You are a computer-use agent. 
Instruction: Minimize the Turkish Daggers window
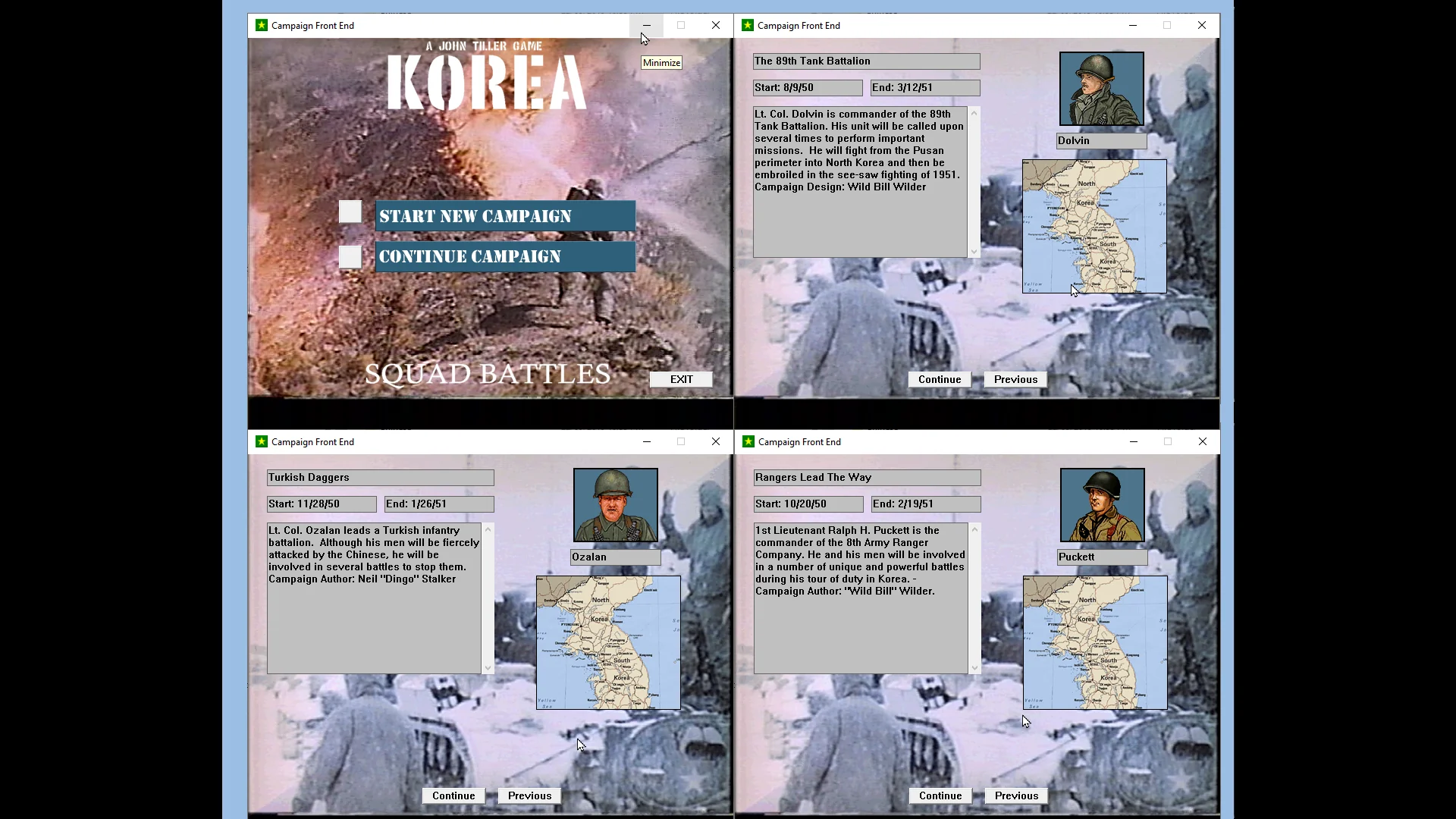tap(646, 441)
